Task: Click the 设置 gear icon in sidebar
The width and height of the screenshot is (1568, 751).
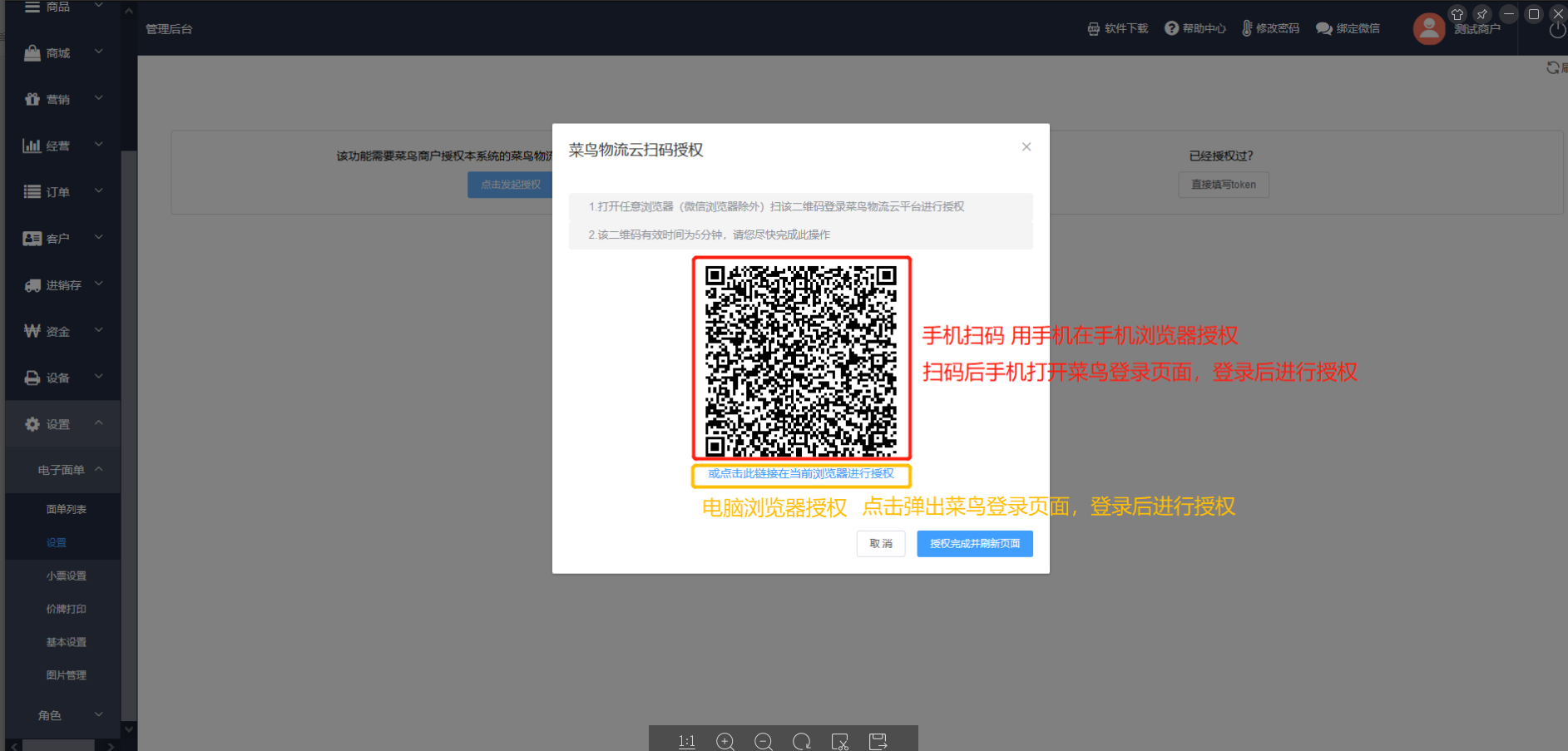Action: 32,424
